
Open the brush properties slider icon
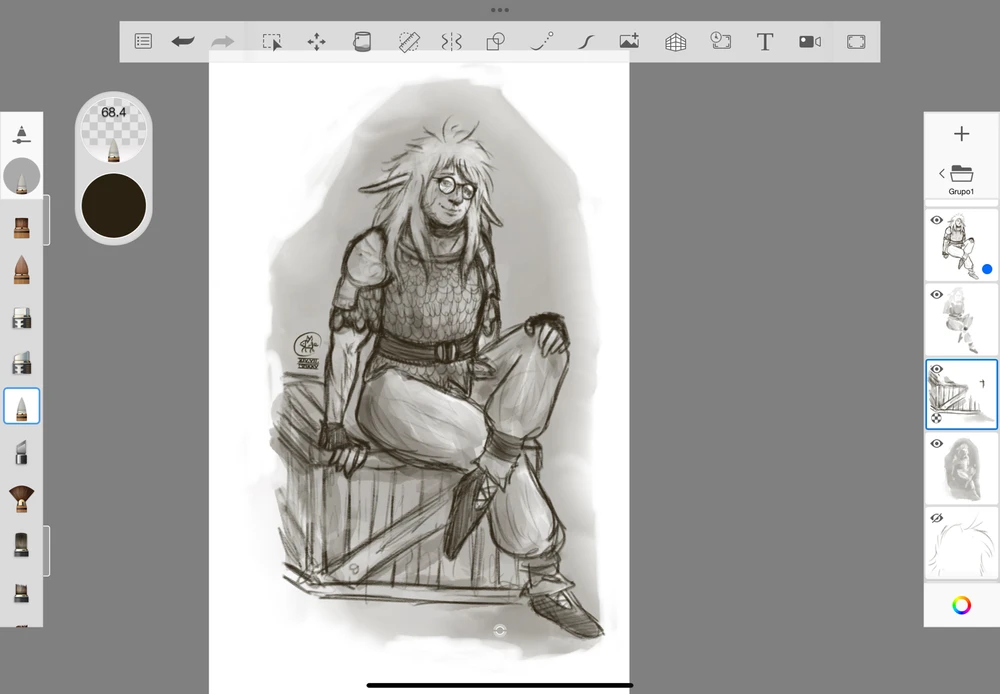pyautogui.click(x=21, y=134)
